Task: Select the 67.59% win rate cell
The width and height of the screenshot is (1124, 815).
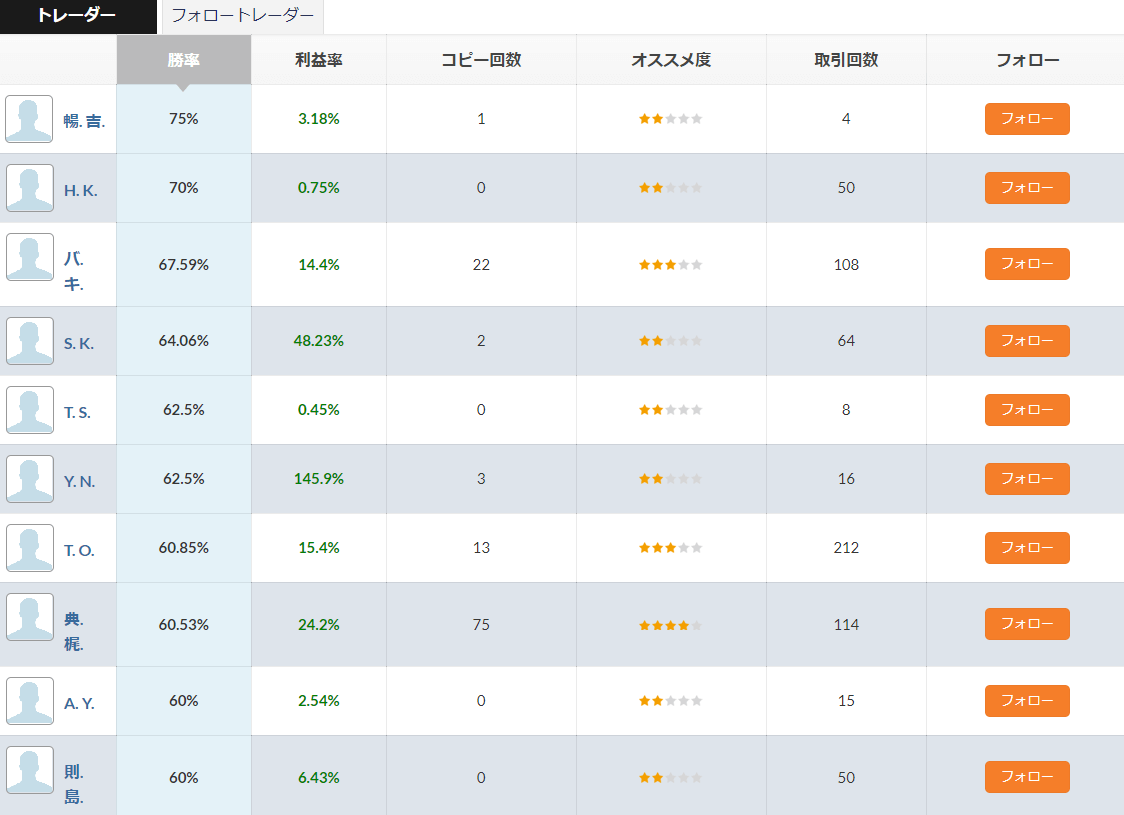Action: (x=184, y=264)
